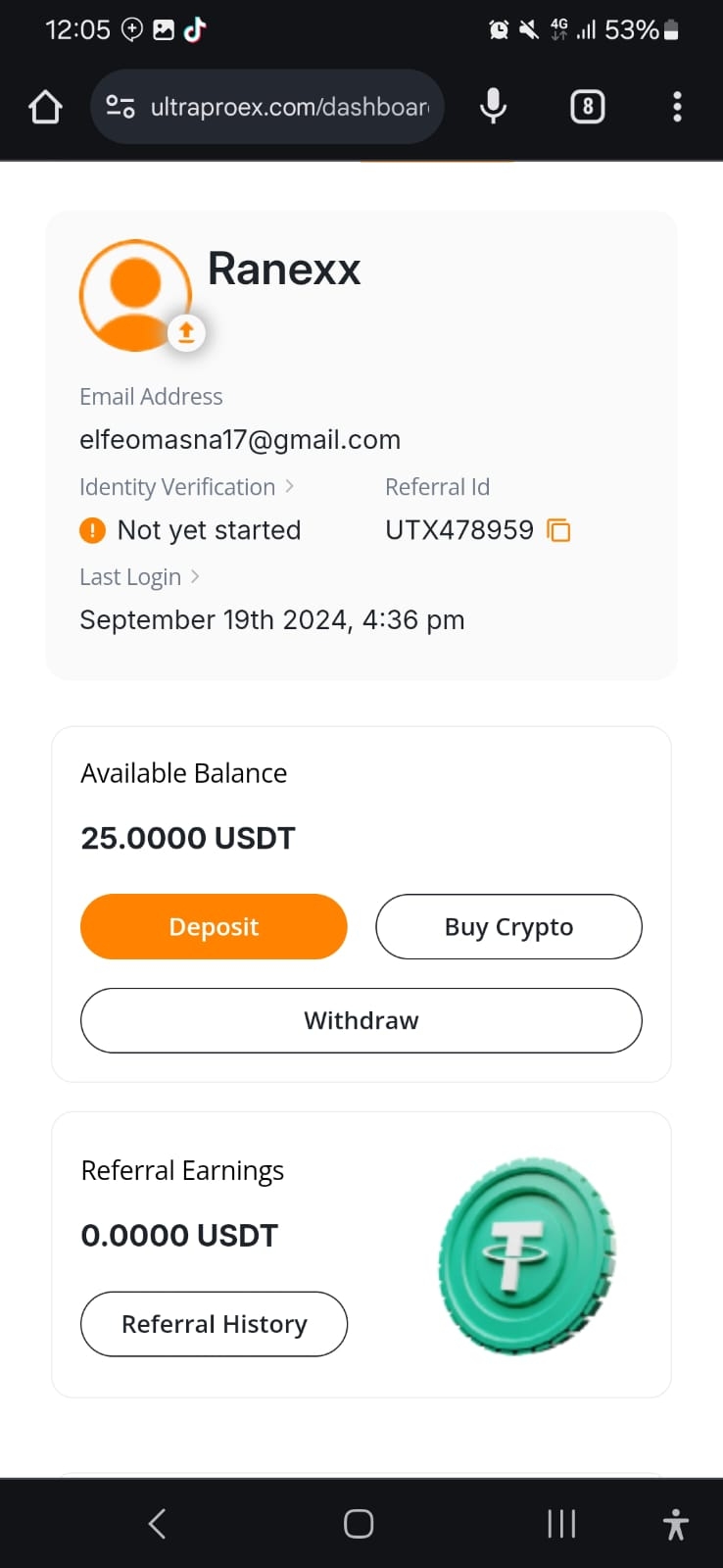Viewport: 723px width, 1568px height.
Task: Tap the browser home icon
Action: [45, 107]
